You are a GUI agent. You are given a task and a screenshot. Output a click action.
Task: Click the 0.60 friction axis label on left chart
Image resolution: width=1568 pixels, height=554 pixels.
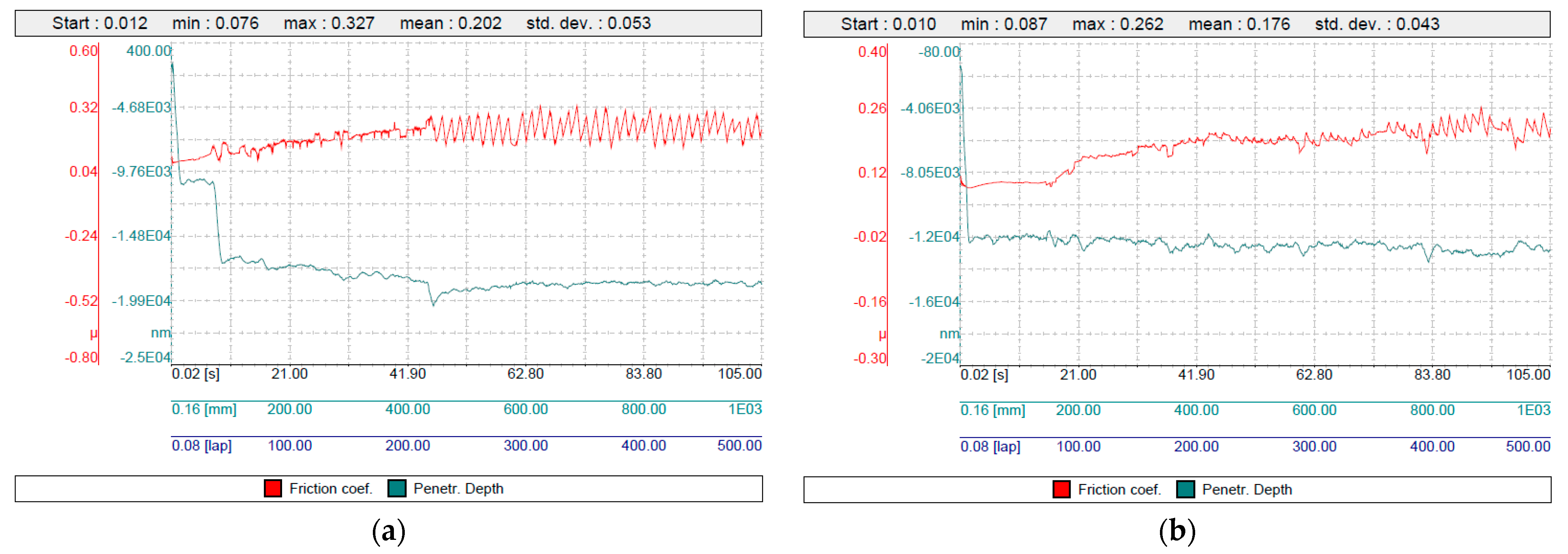pyautogui.click(x=83, y=50)
